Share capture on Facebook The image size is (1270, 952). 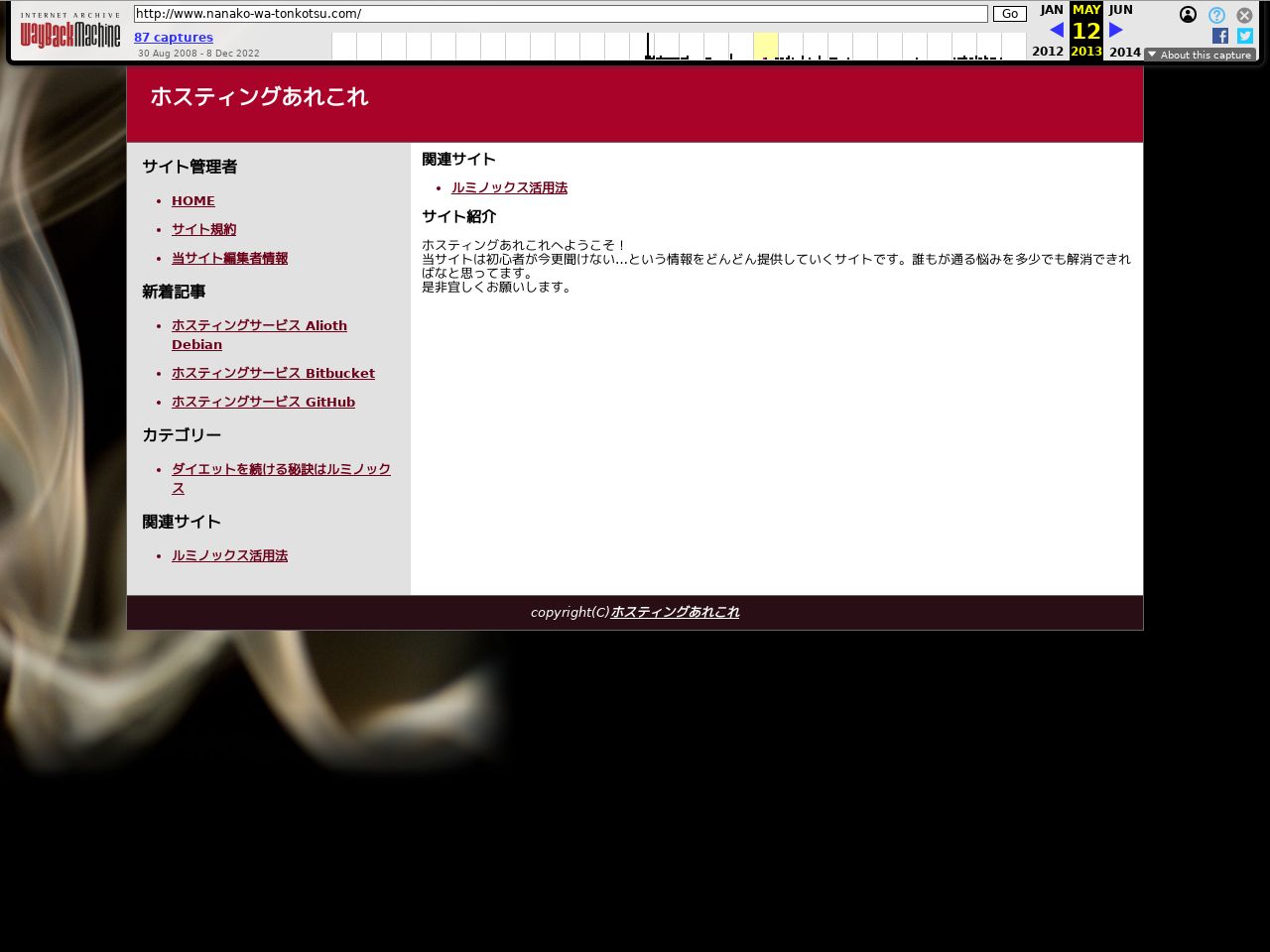[1220, 36]
